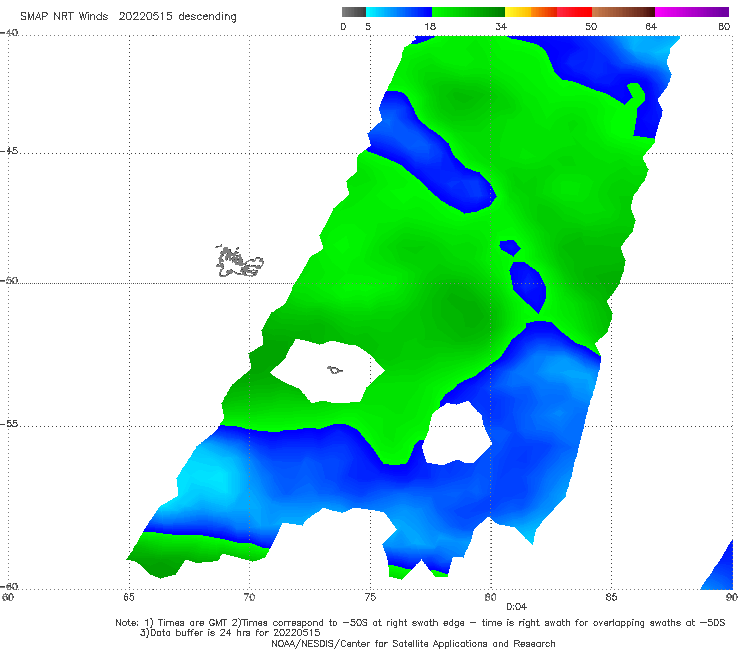
Task: Select the red color bar segment before 50
Action: coord(574,12)
